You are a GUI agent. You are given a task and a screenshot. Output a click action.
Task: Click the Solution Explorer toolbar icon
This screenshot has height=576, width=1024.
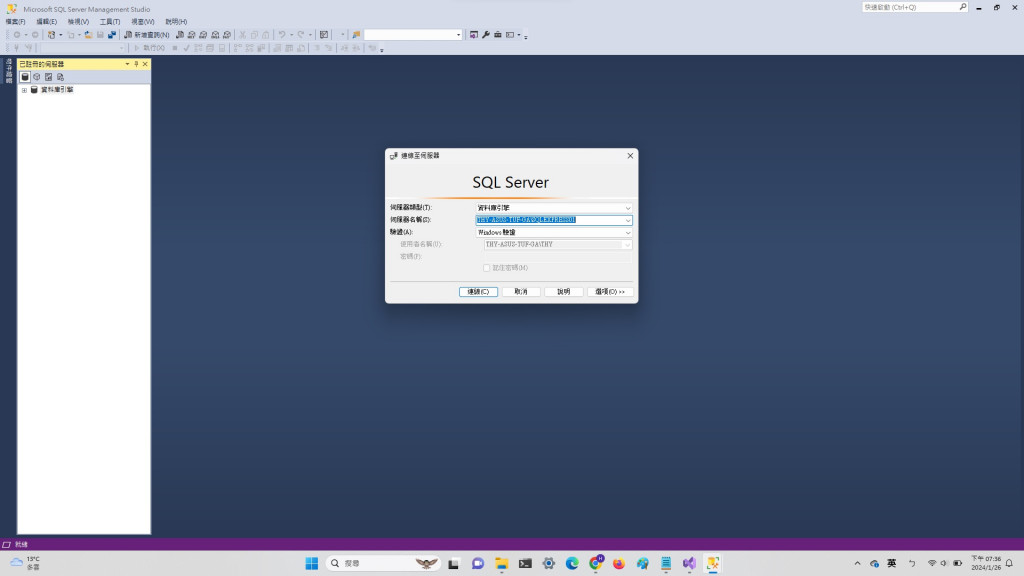[473, 35]
